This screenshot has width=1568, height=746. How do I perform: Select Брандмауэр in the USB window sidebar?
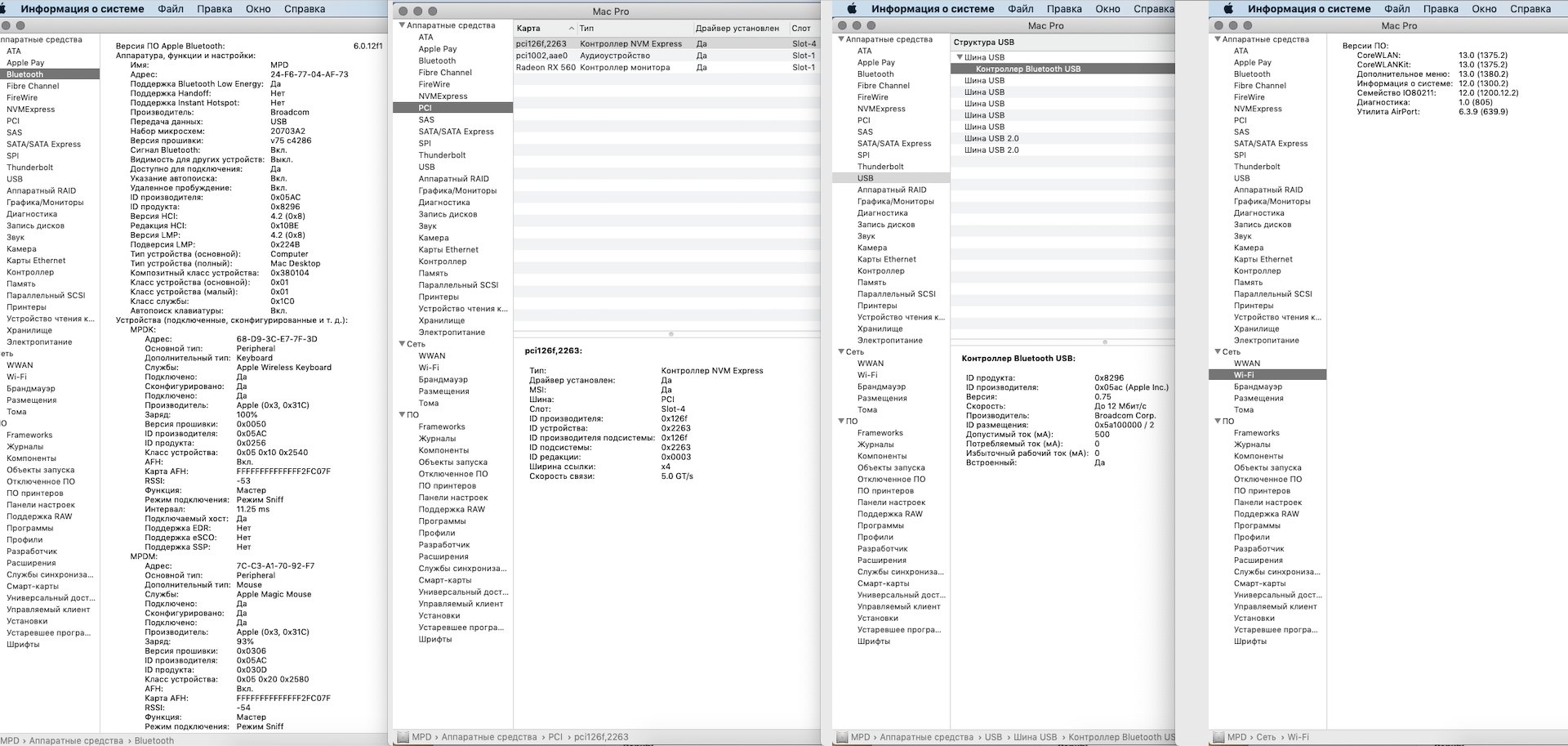[x=881, y=387]
